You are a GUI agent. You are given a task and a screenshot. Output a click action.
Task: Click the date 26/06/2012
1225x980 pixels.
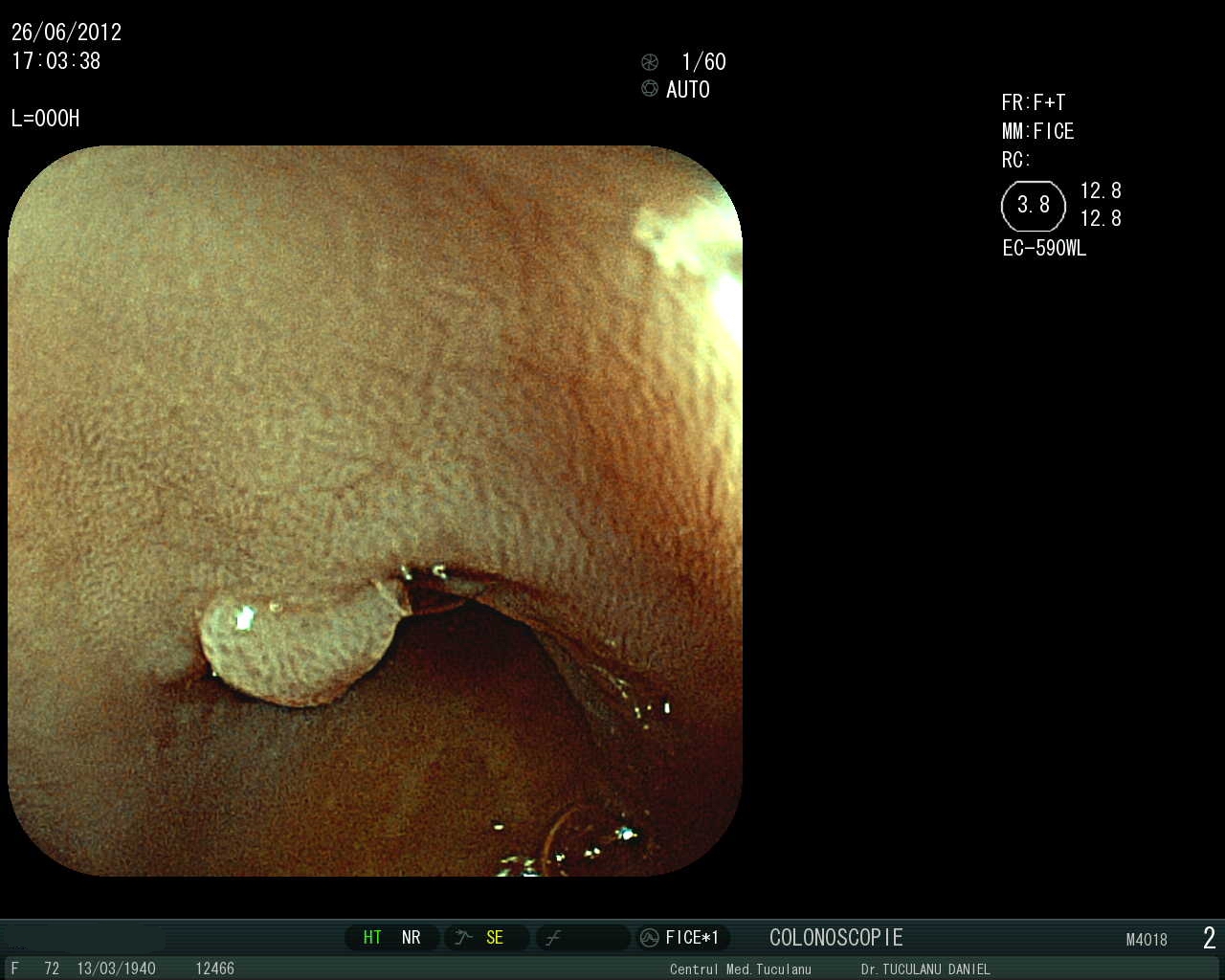coord(66,33)
